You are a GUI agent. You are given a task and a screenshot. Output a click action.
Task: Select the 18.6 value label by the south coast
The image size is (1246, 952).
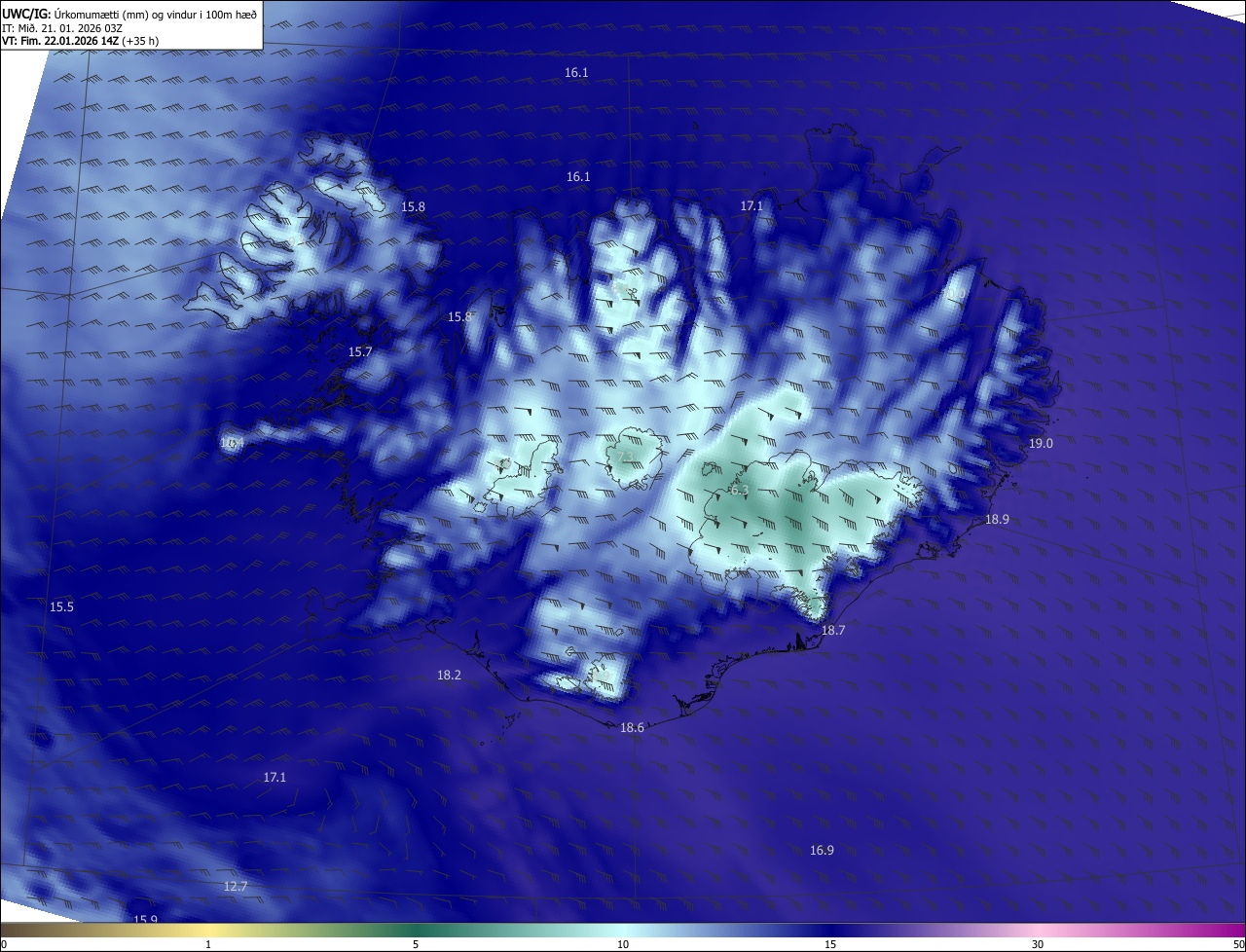[632, 727]
